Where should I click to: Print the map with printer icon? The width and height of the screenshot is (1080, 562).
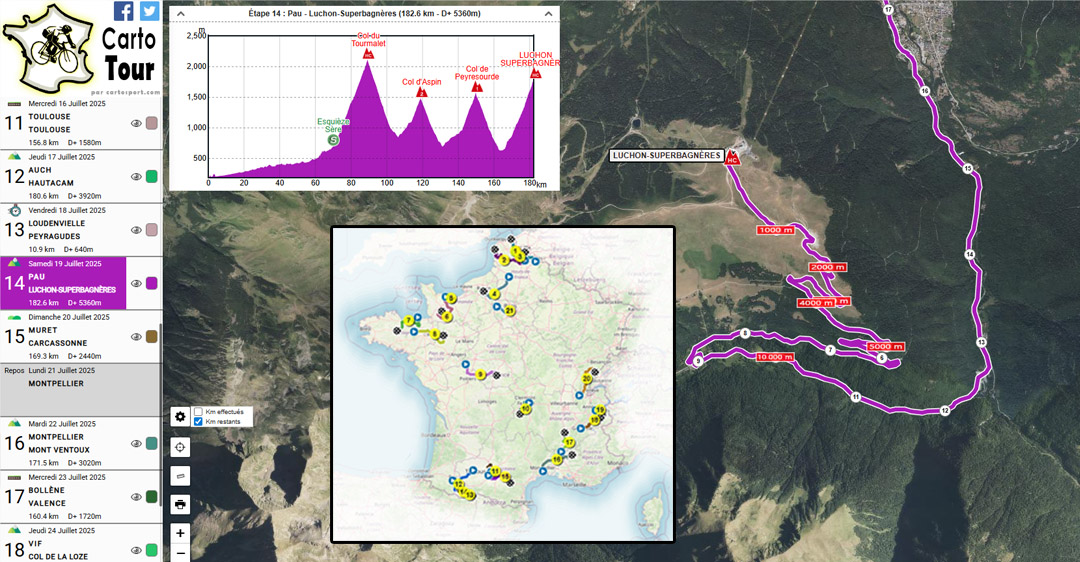(180, 504)
